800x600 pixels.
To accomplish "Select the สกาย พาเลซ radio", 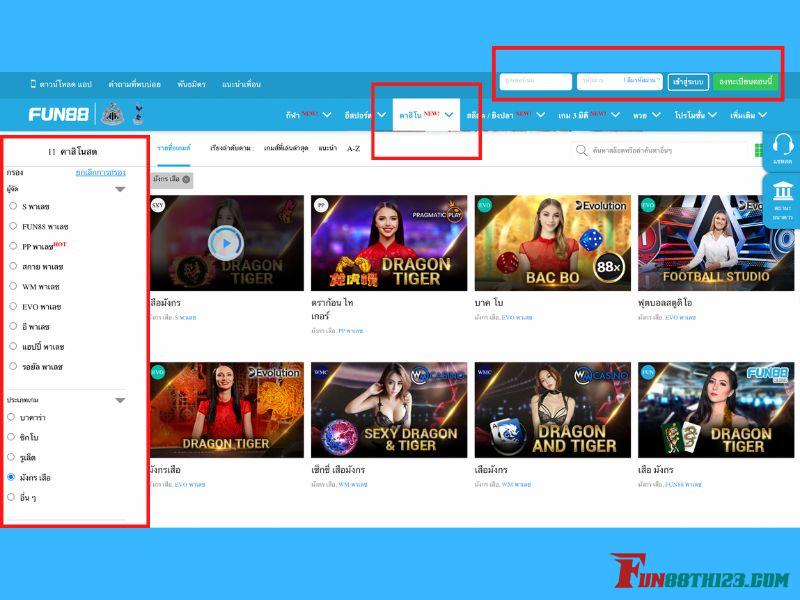I will click(13, 266).
